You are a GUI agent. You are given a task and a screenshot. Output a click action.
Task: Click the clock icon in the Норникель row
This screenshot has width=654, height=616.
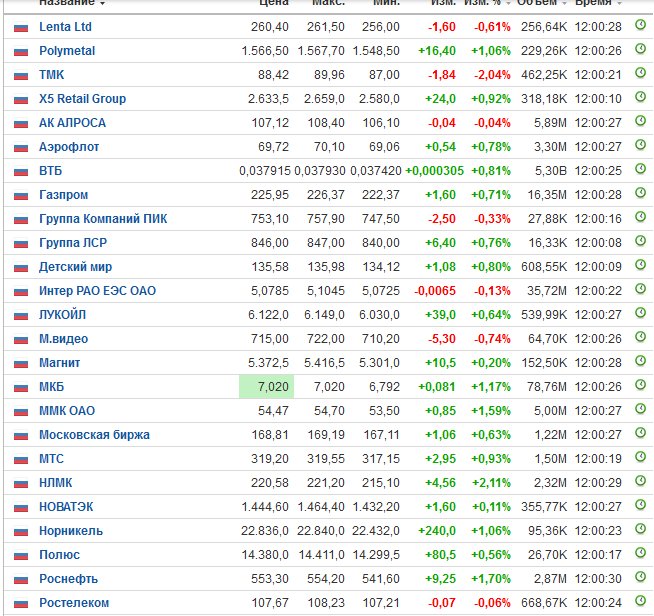tap(640, 528)
